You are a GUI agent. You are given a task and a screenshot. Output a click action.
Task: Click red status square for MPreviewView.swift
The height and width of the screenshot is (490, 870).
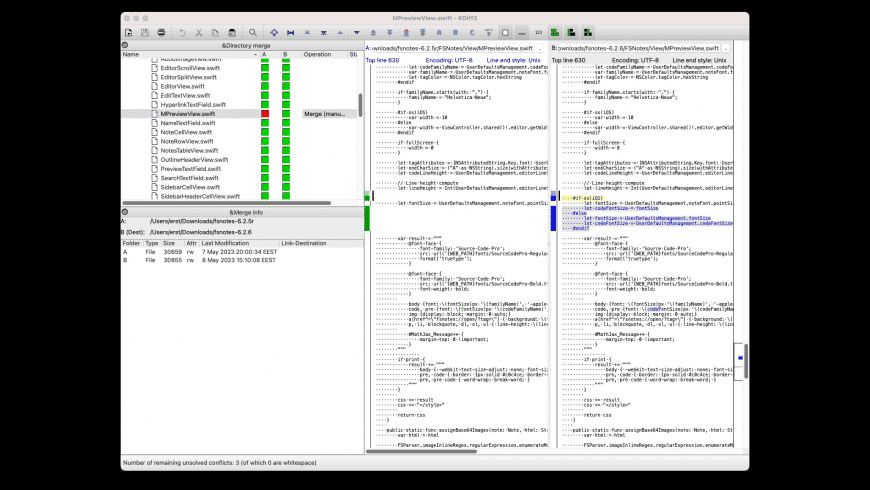[x=265, y=114]
